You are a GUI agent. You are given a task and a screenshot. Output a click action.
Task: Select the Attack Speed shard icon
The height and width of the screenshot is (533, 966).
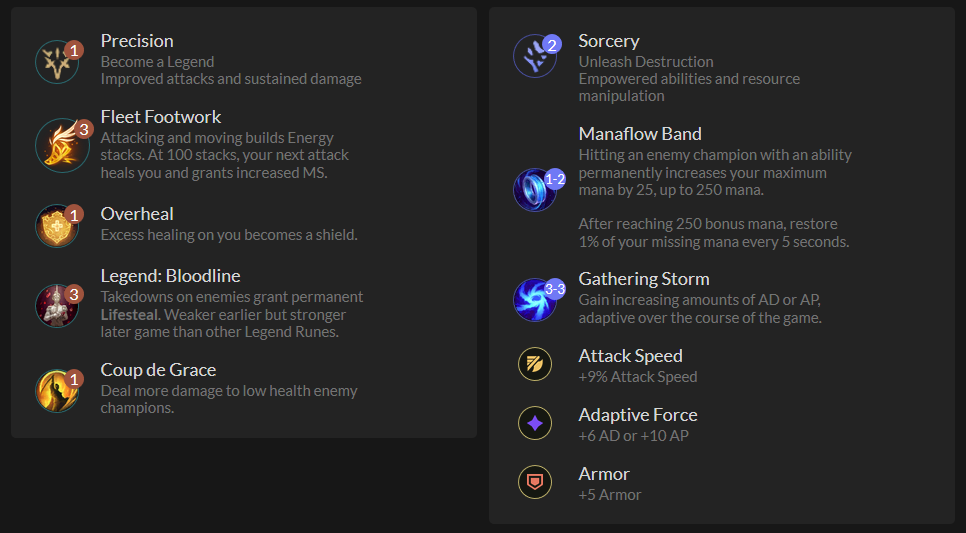[x=535, y=364]
